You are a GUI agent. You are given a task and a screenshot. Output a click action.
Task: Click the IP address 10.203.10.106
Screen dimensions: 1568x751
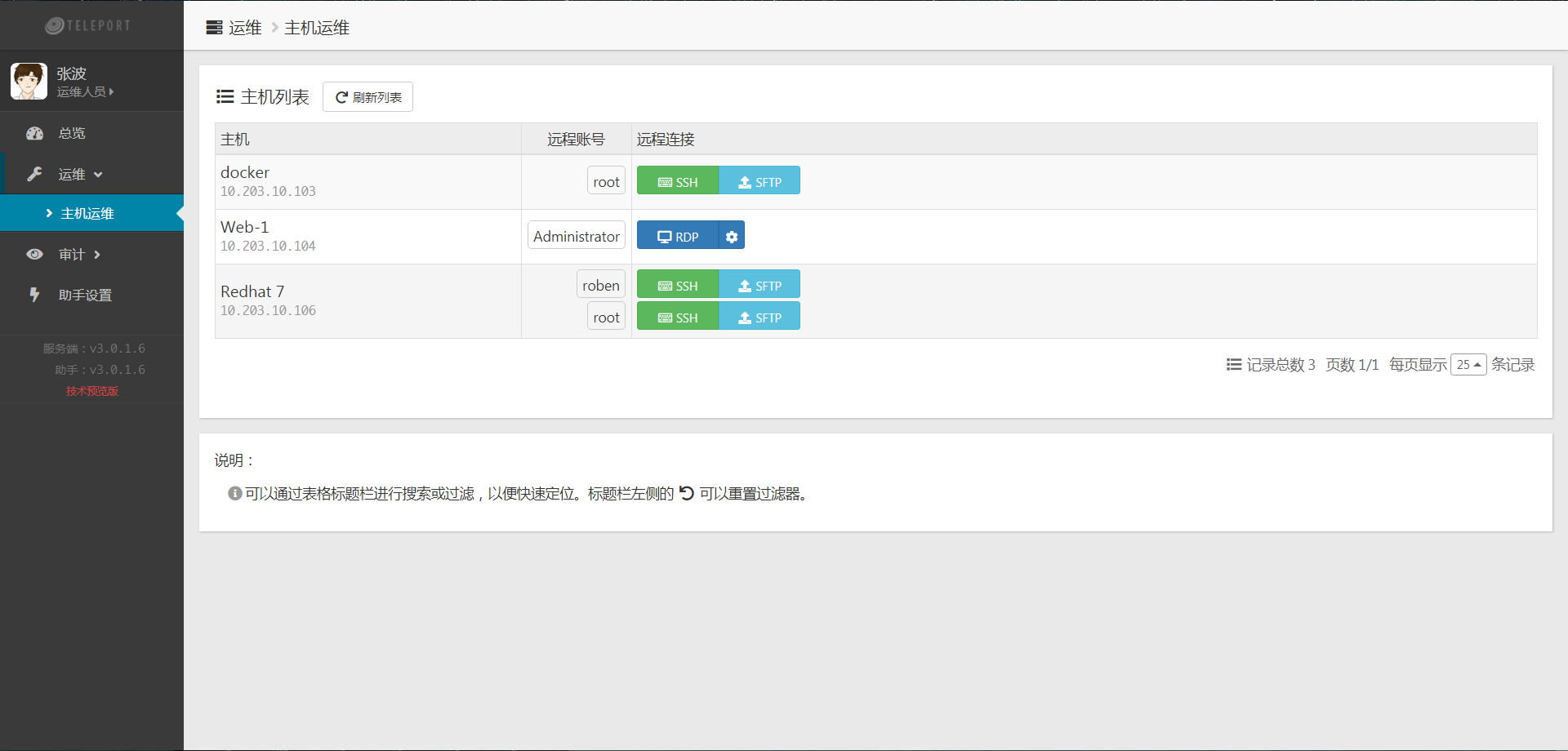pyautogui.click(x=268, y=310)
